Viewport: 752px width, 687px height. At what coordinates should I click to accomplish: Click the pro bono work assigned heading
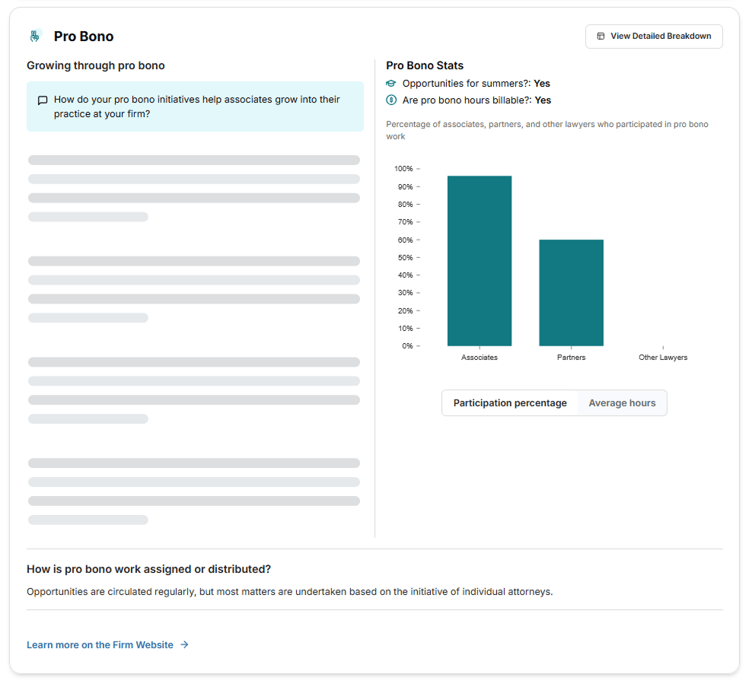tap(149, 569)
